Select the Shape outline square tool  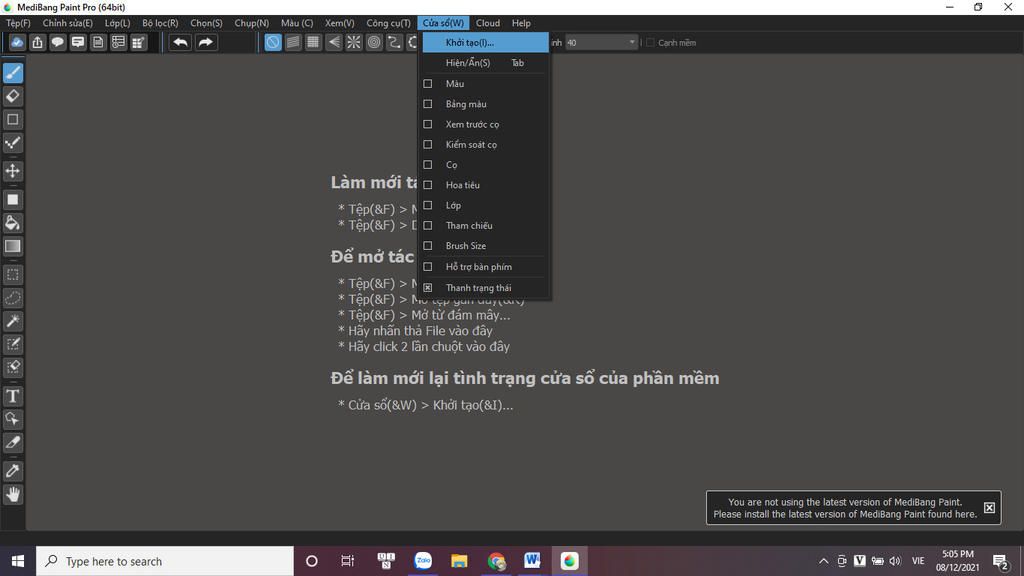[12, 120]
